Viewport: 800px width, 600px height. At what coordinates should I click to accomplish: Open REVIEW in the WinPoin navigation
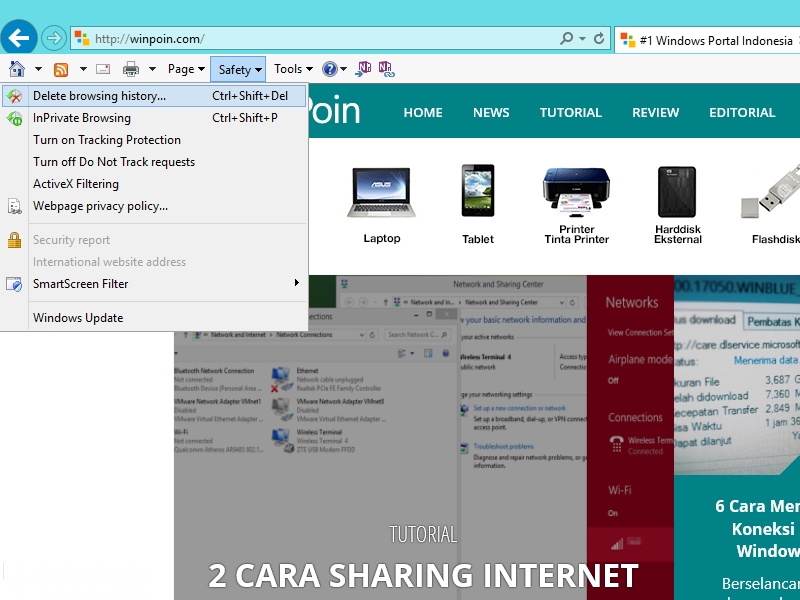click(x=655, y=112)
